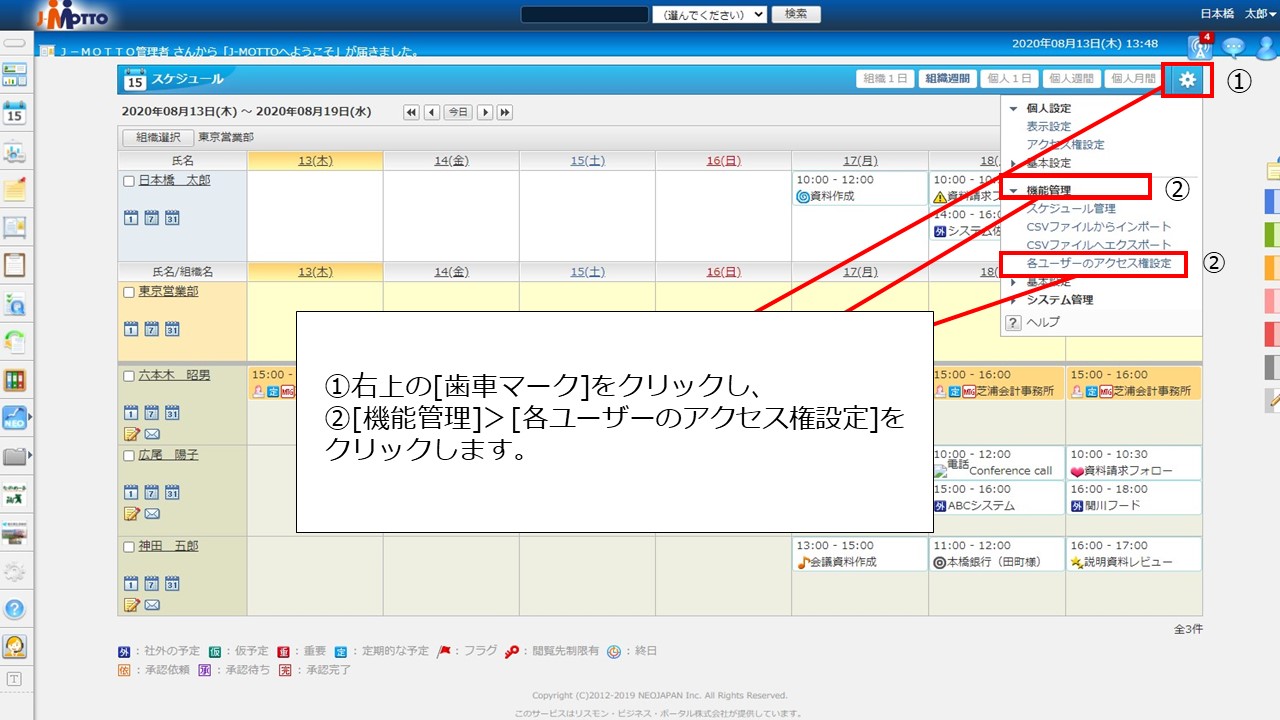1280x720 pixels.
Task: Click the blue question mark help icon in the sidebar
Action: (15, 609)
